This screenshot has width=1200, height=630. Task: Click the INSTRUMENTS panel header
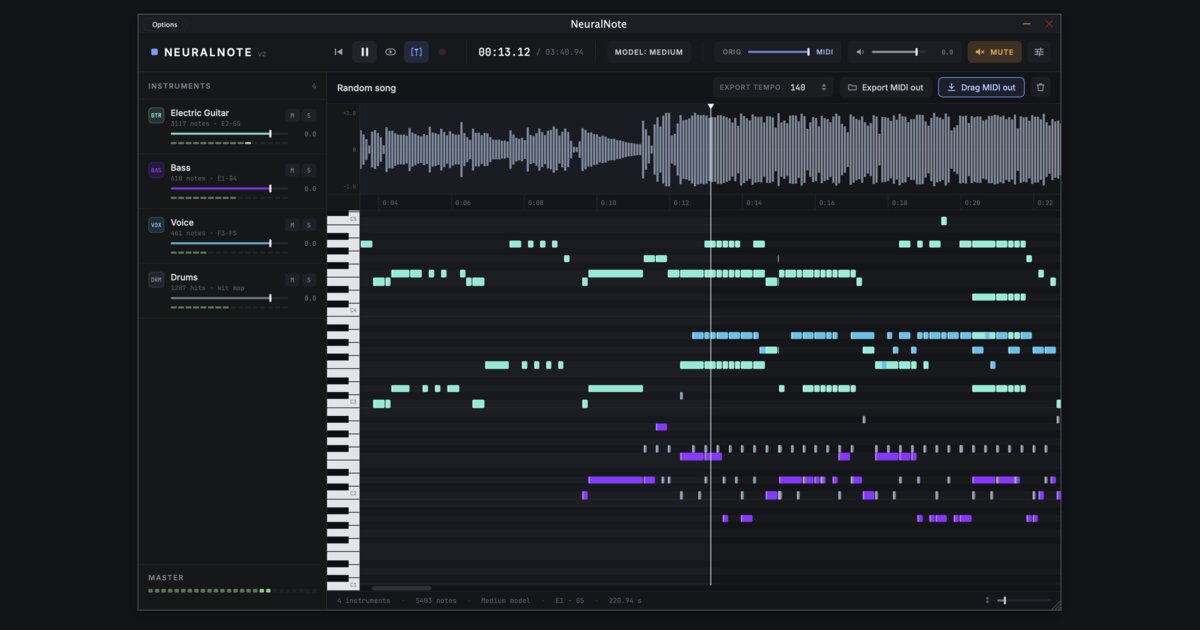pyautogui.click(x=180, y=86)
